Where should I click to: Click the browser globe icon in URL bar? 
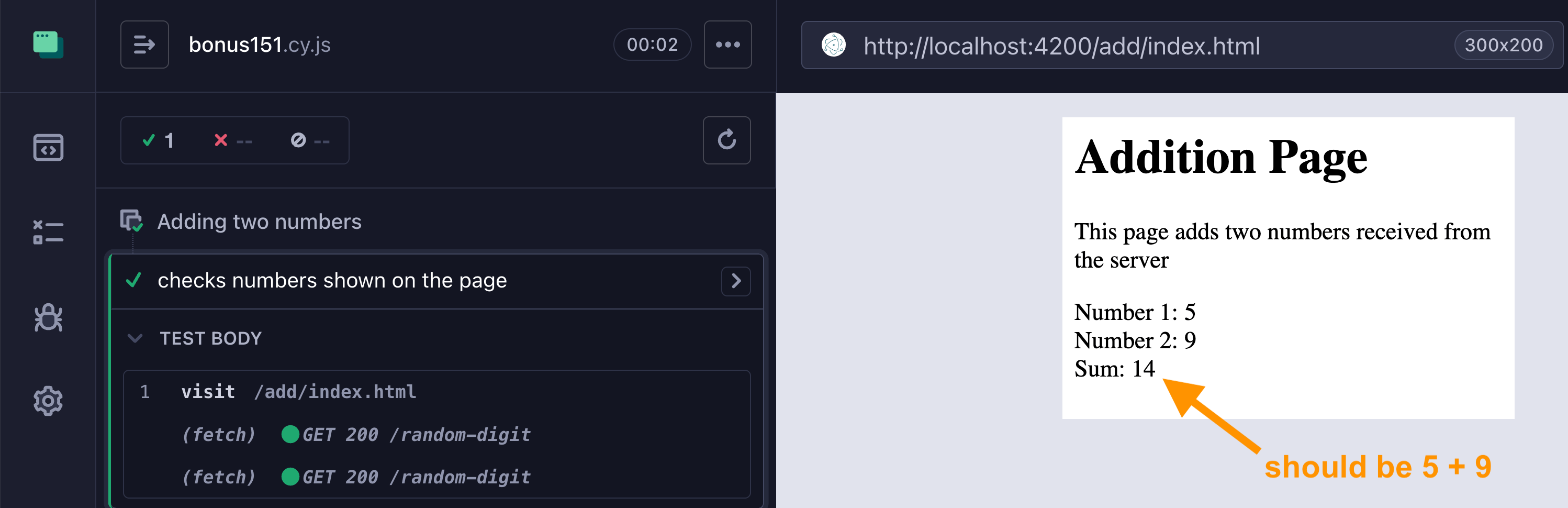tap(833, 45)
